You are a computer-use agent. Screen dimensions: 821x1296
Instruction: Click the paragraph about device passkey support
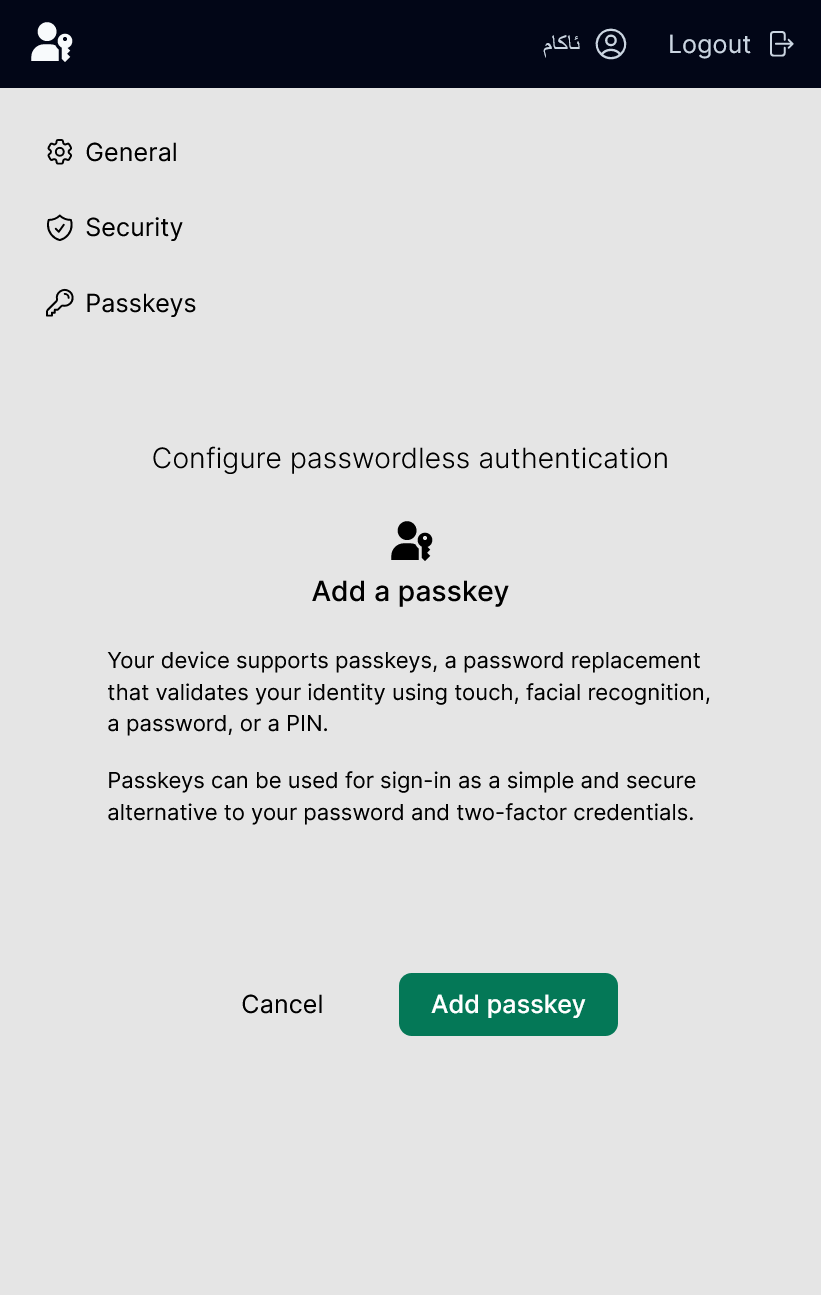pyautogui.click(x=408, y=692)
